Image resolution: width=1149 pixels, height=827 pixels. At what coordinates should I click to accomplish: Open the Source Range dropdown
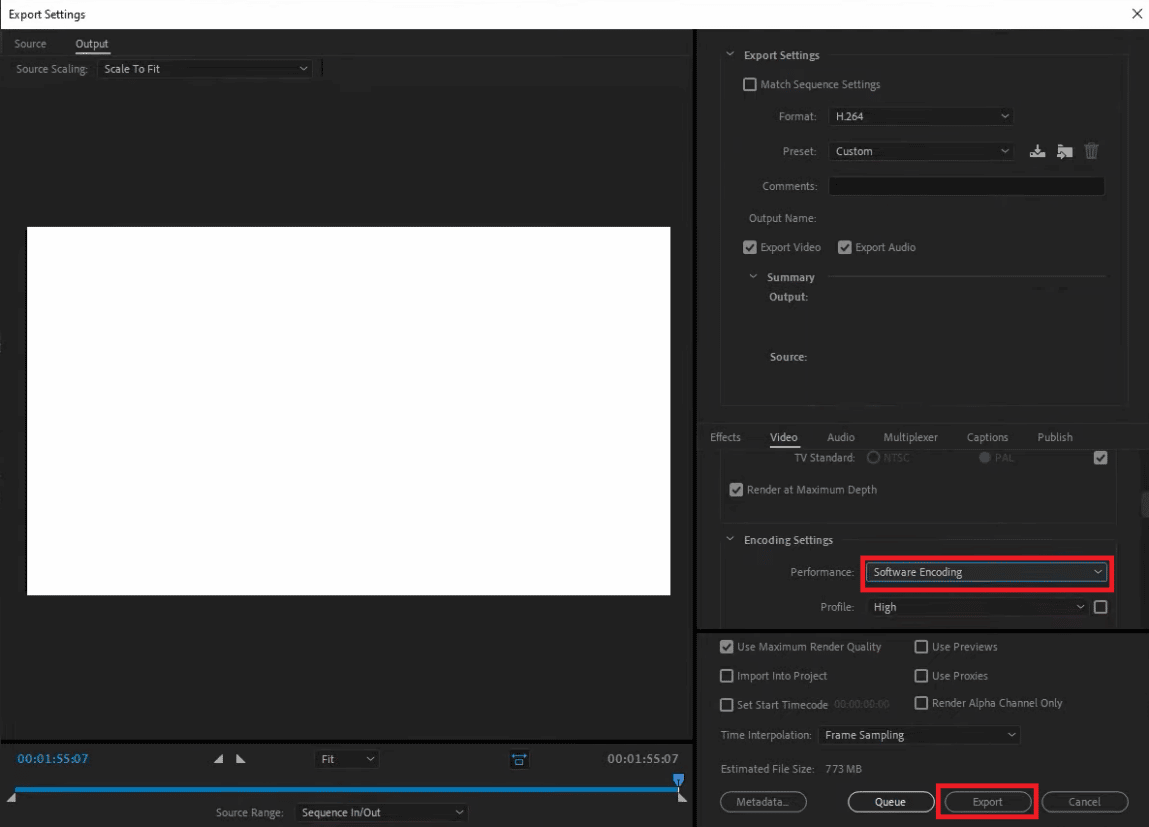point(381,812)
